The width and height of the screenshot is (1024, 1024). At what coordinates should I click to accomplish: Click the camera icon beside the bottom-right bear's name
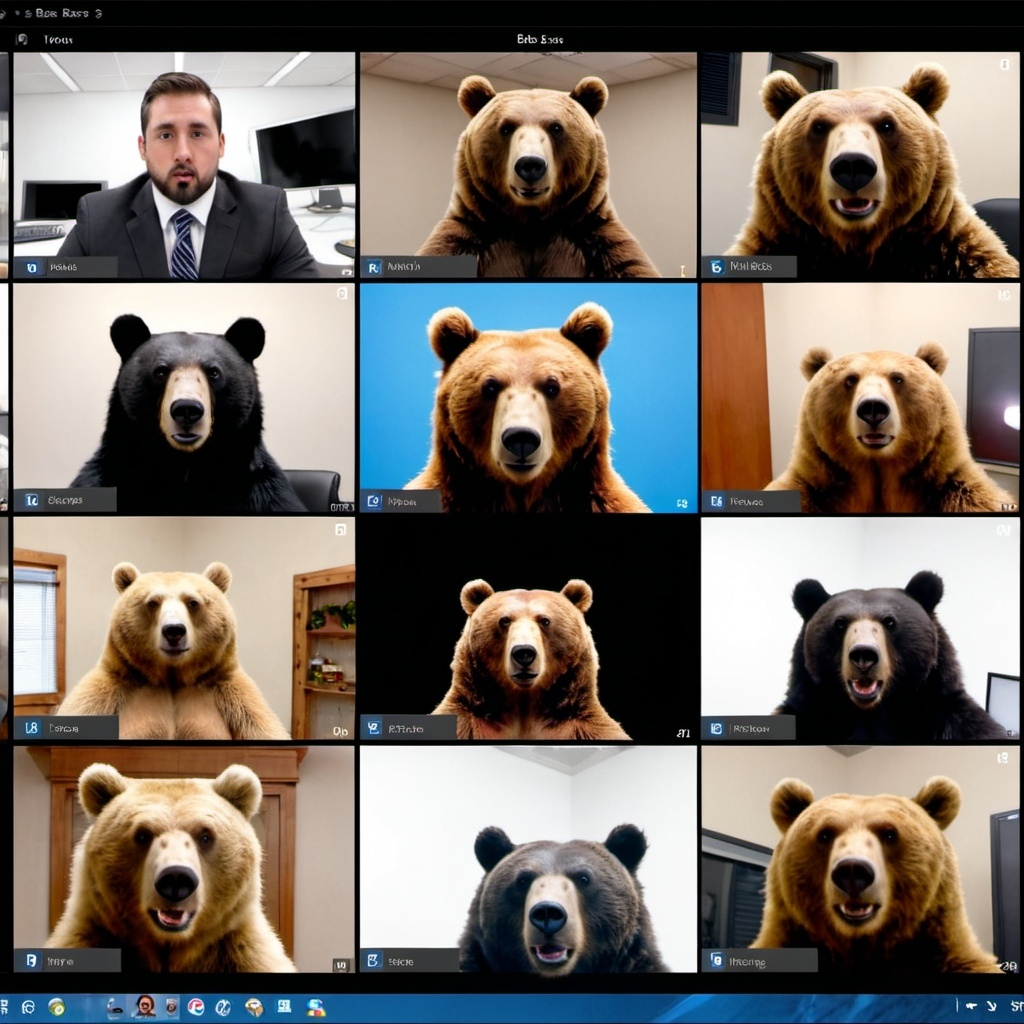pyautogui.click(x=715, y=960)
